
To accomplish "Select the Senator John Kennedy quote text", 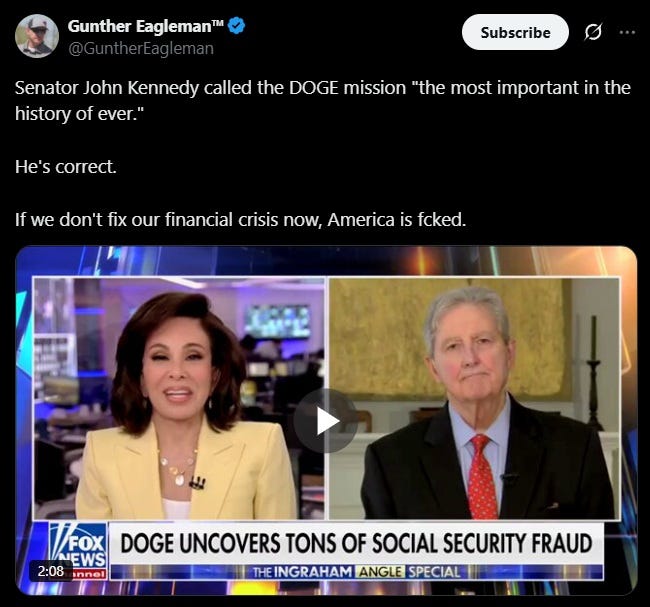I will pos(323,101).
